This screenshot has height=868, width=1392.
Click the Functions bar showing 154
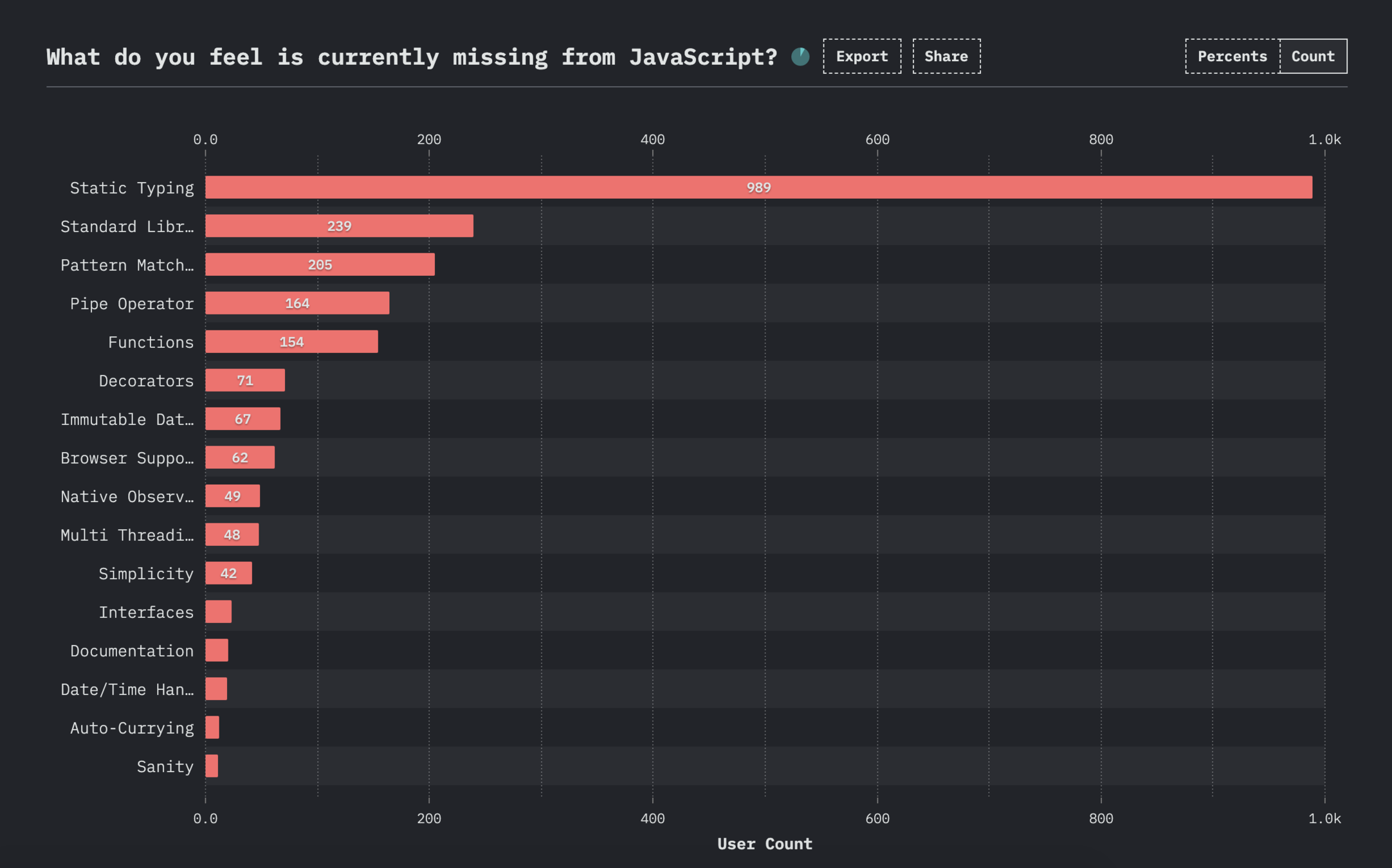291,342
